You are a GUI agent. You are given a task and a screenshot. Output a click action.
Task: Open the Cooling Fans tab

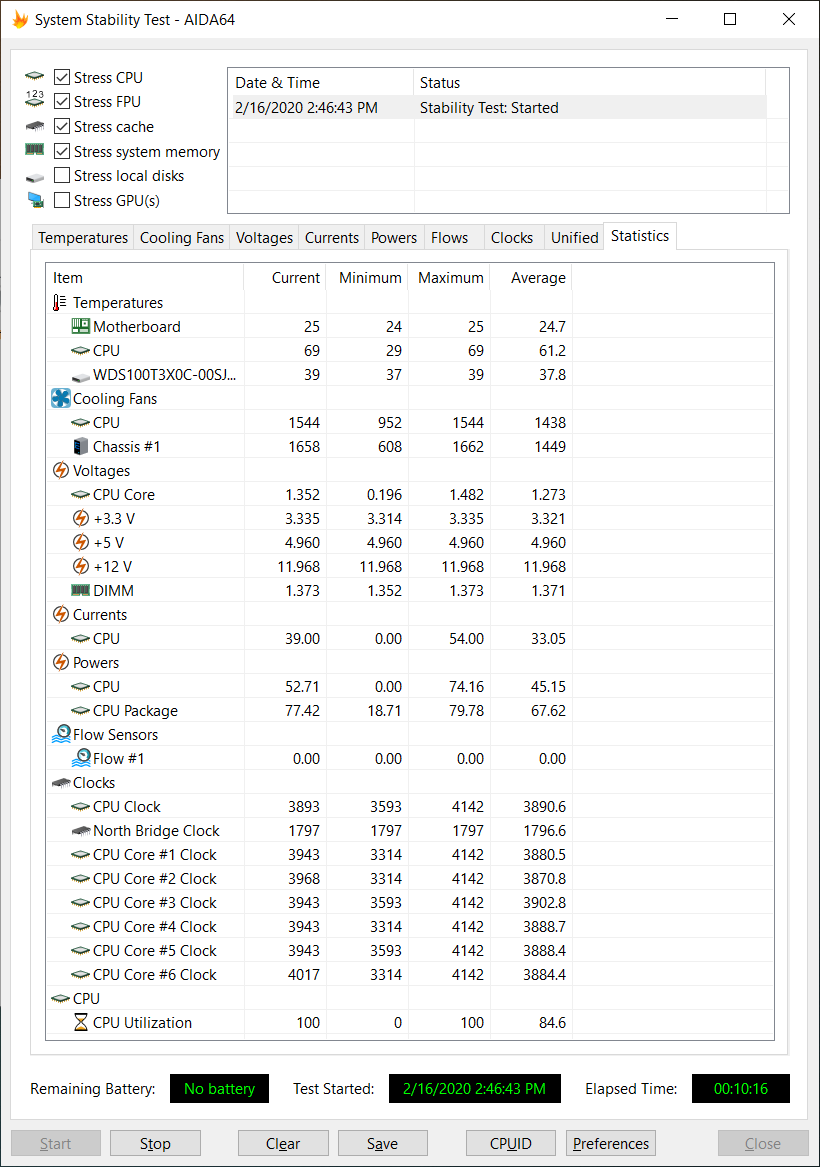click(182, 237)
